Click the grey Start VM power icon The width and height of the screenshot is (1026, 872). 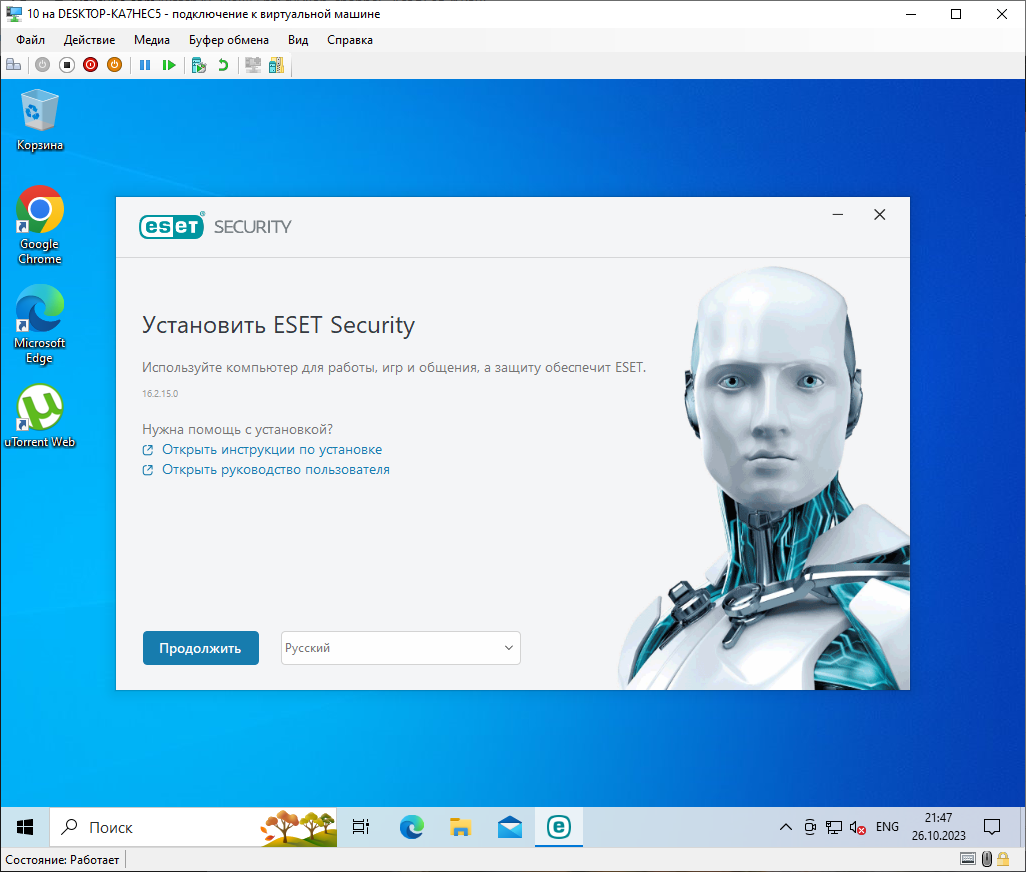click(x=43, y=65)
